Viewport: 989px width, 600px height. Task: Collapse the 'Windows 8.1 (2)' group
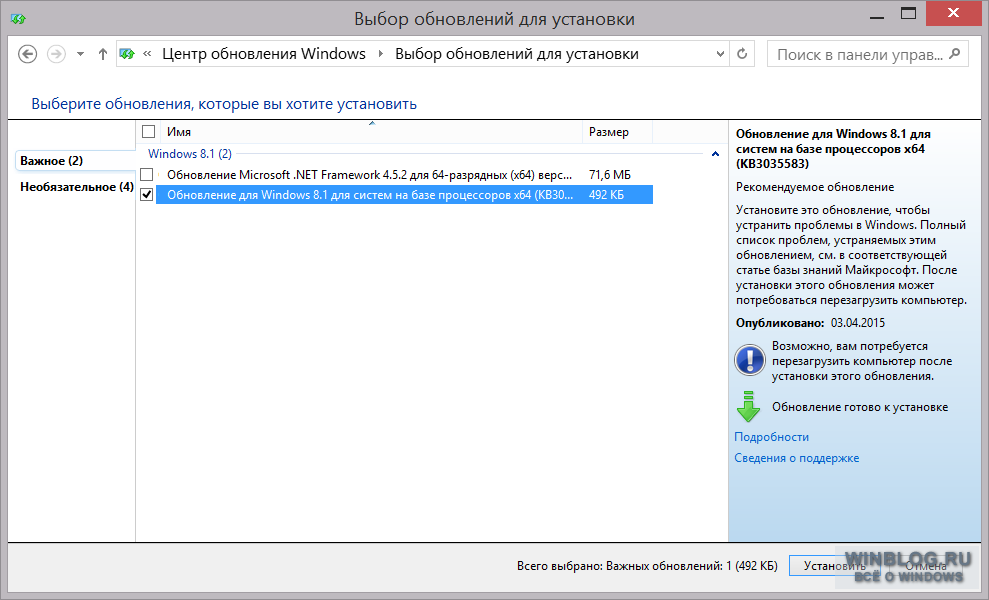click(x=715, y=154)
